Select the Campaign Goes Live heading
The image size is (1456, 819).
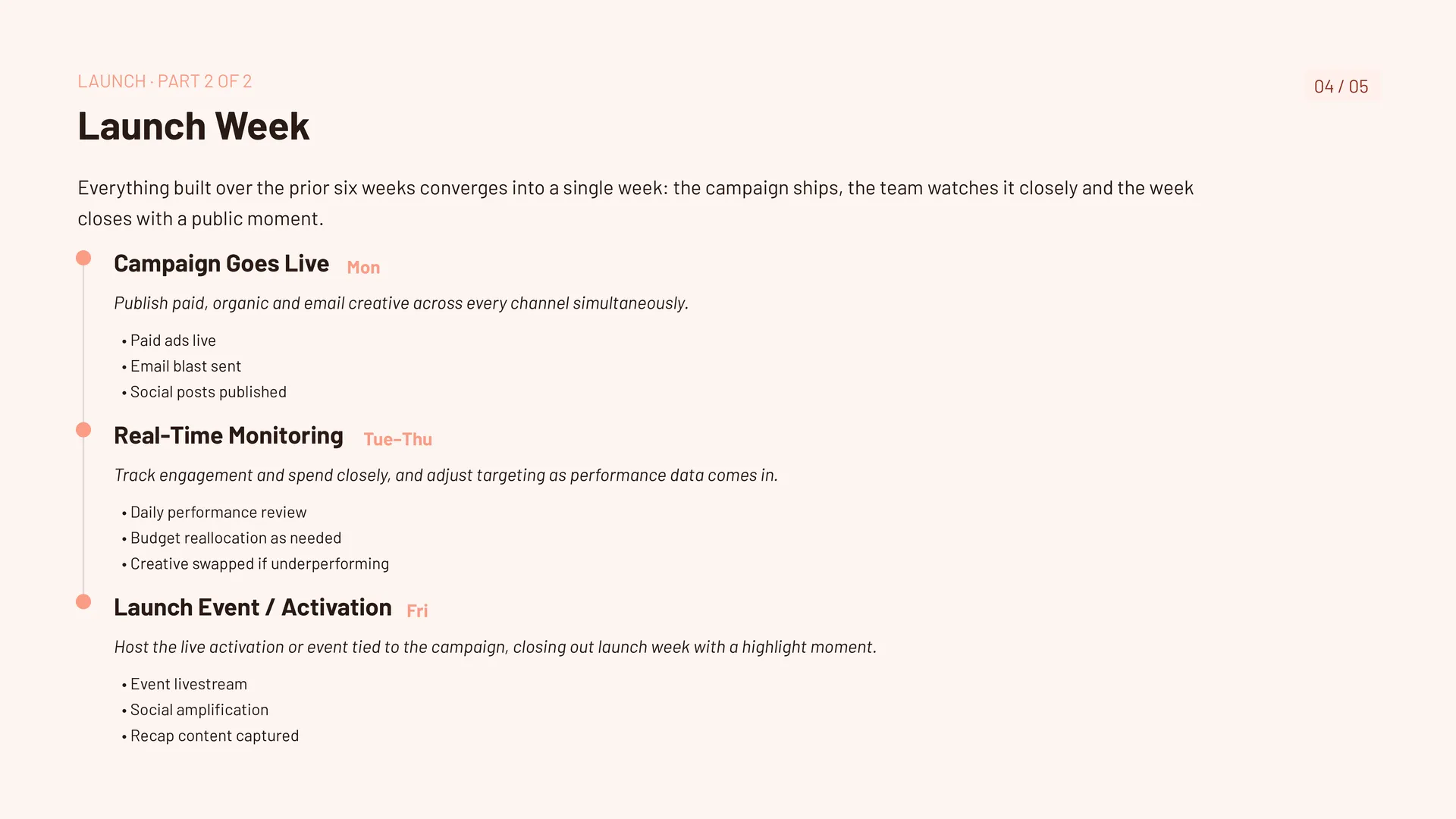(x=221, y=263)
